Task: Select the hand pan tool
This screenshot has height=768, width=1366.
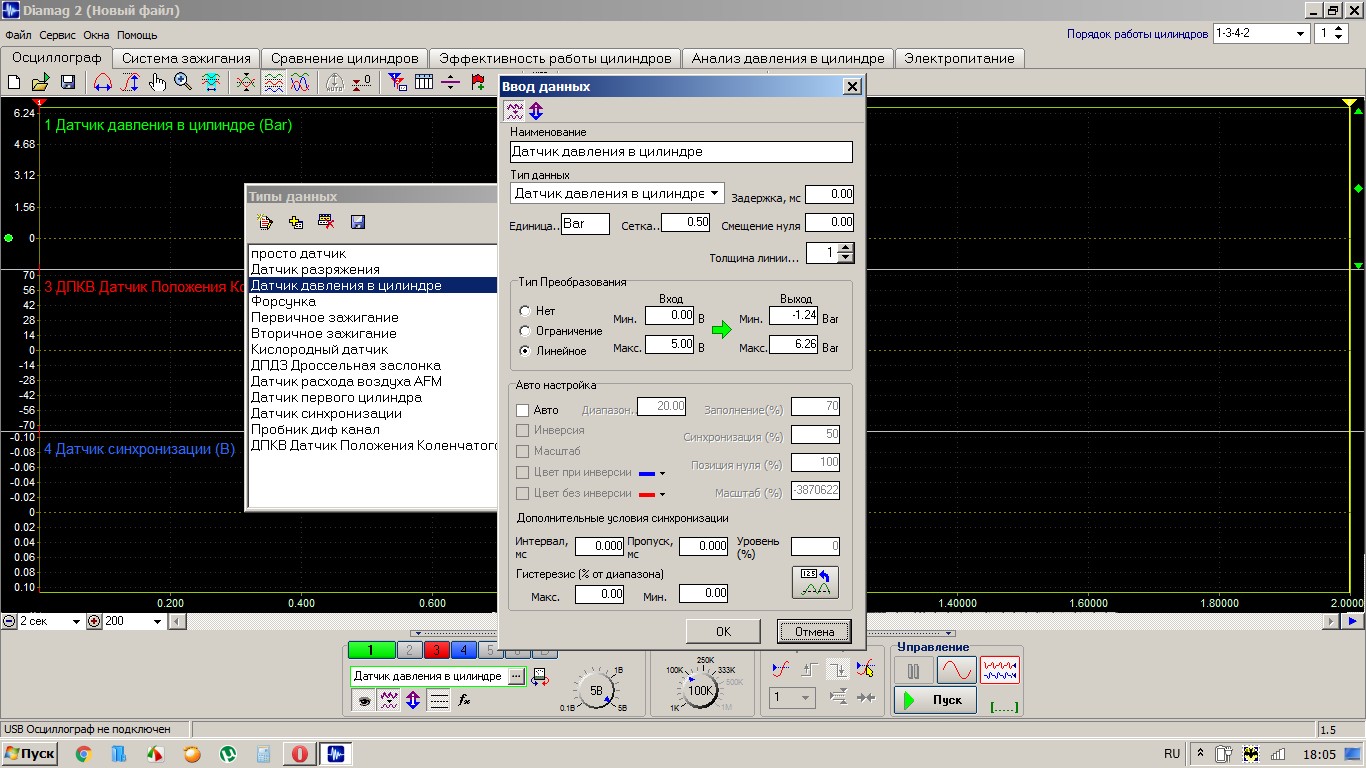Action: (x=157, y=82)
